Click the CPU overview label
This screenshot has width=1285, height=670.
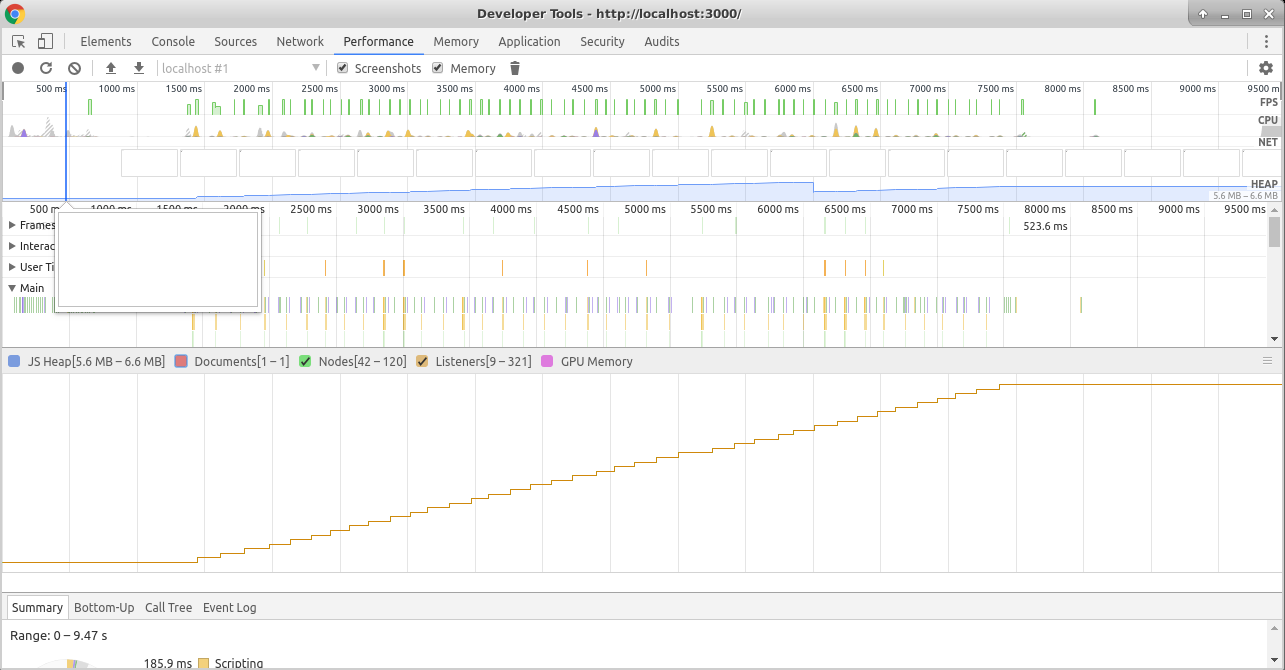coord(1268,120)
